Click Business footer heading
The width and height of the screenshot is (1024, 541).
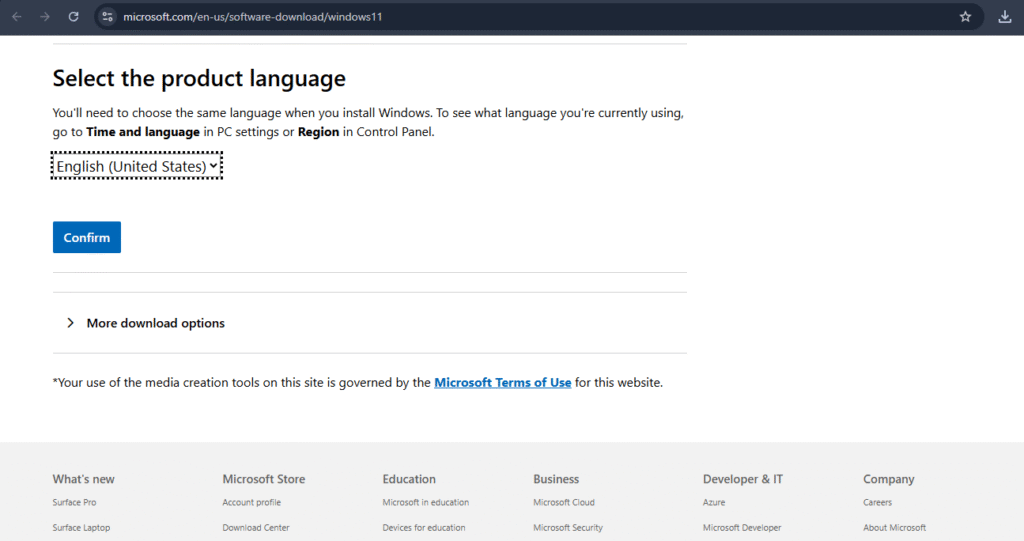click(x=556, y=479)
